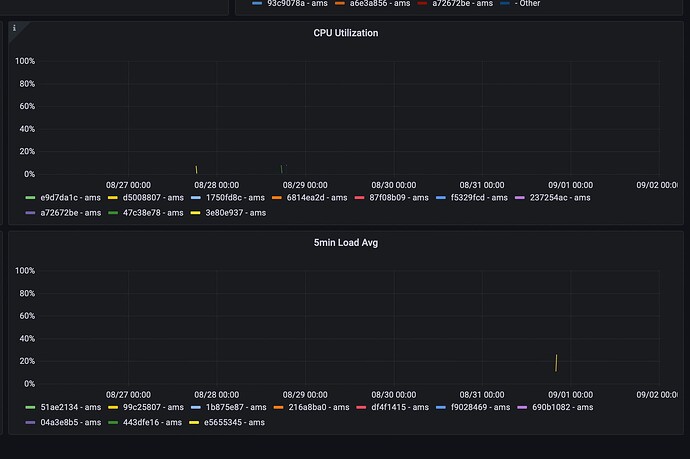Screen dimensions: 690x459
Task: Open the CPU Utilization panel info icon
Action: [x=15, y=28]
